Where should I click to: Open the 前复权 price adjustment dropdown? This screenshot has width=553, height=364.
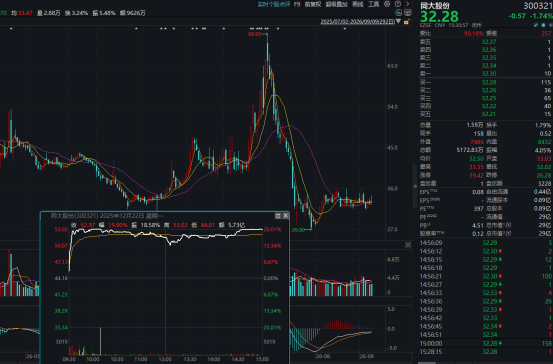[312, 4]
